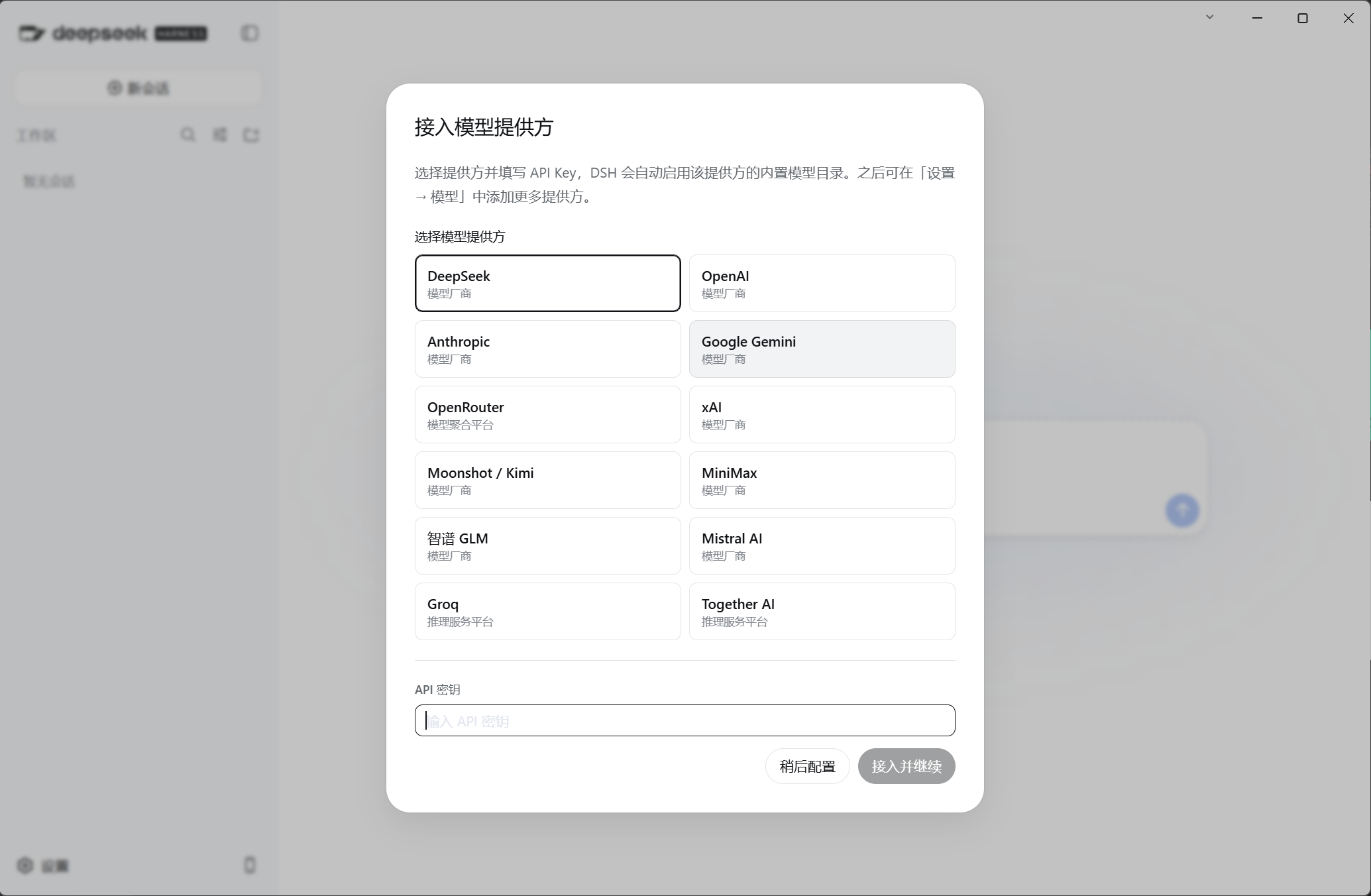Choose Mistral AI as the provider
This screenshot has width=1371, height=896.
(822, 545)
